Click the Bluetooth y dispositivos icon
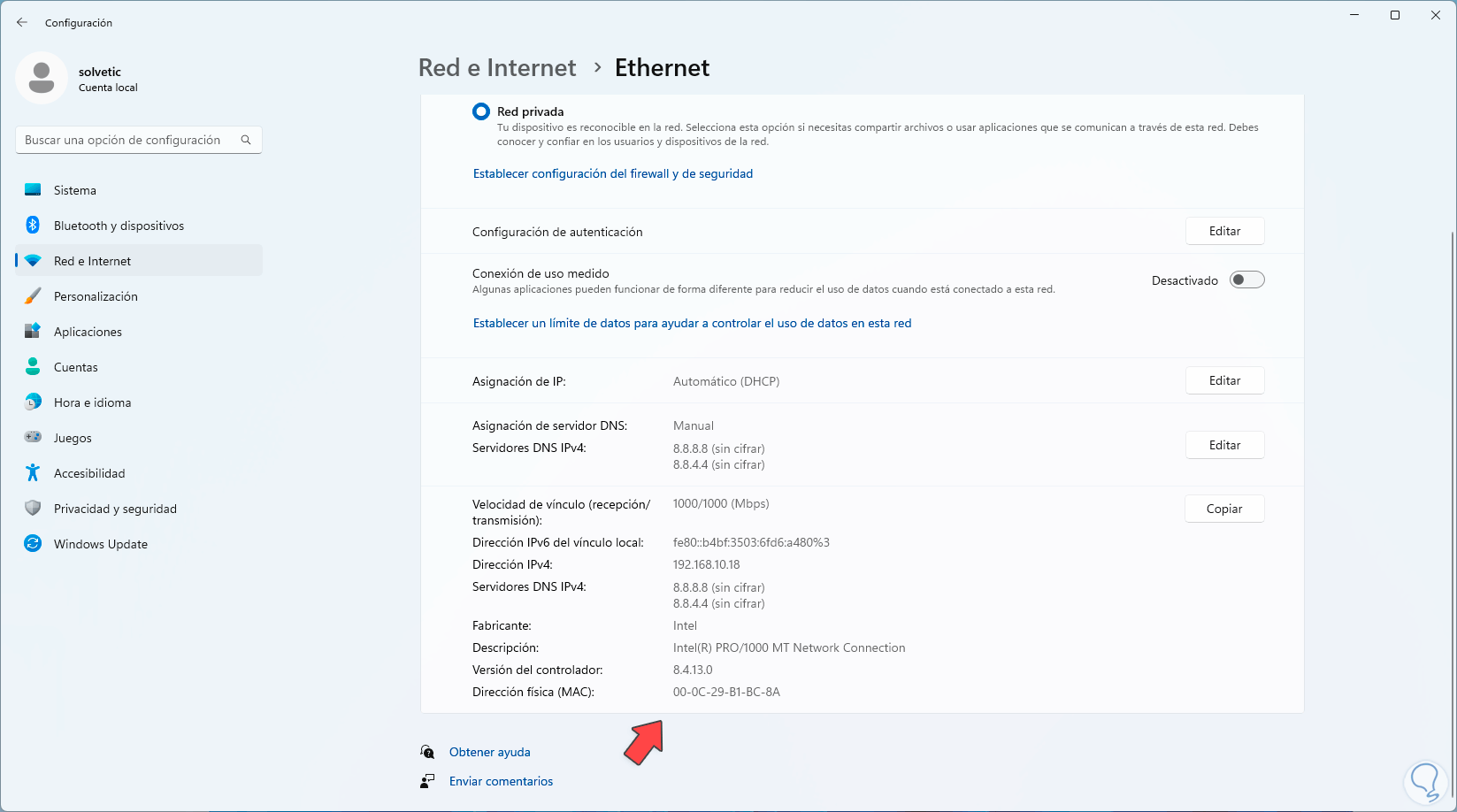Image resolution: width=1457 pixels, height=812 pixels. click(33, 226)
